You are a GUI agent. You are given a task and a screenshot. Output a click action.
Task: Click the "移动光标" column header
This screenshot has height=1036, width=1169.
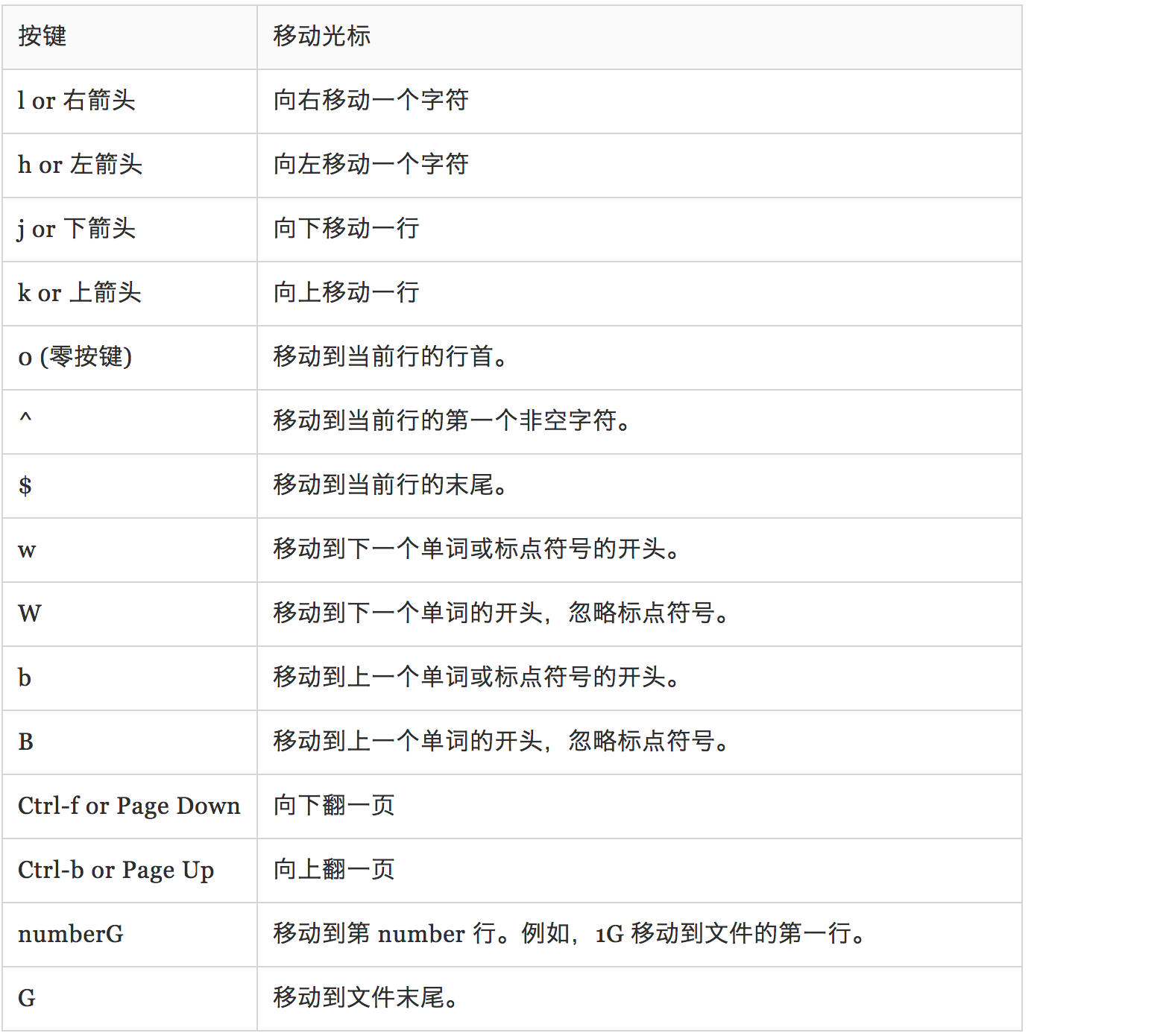[x=321, y=36]
